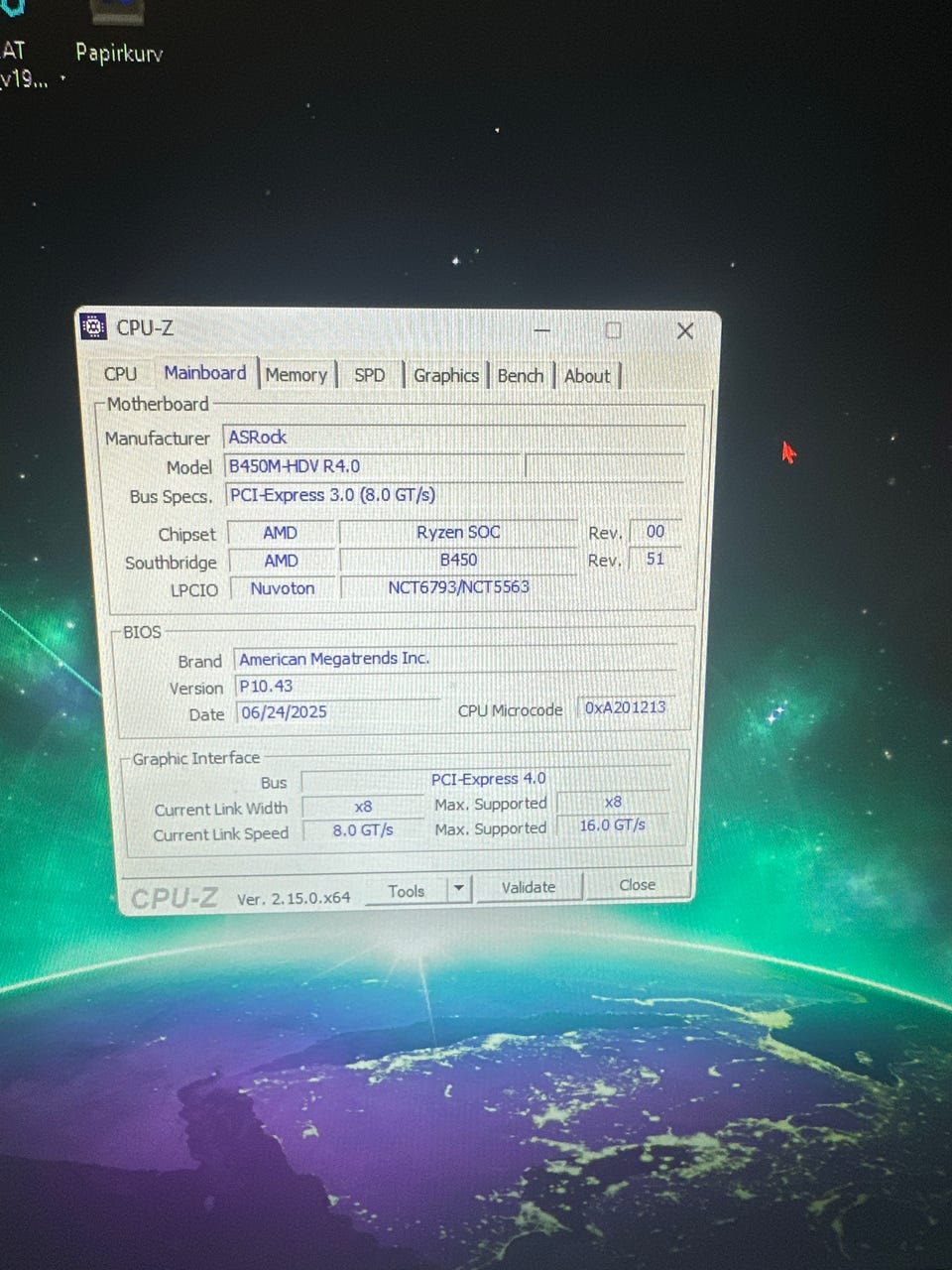Click the Current Link Width x8 value

pyautogui.click(x=363, y=807)
